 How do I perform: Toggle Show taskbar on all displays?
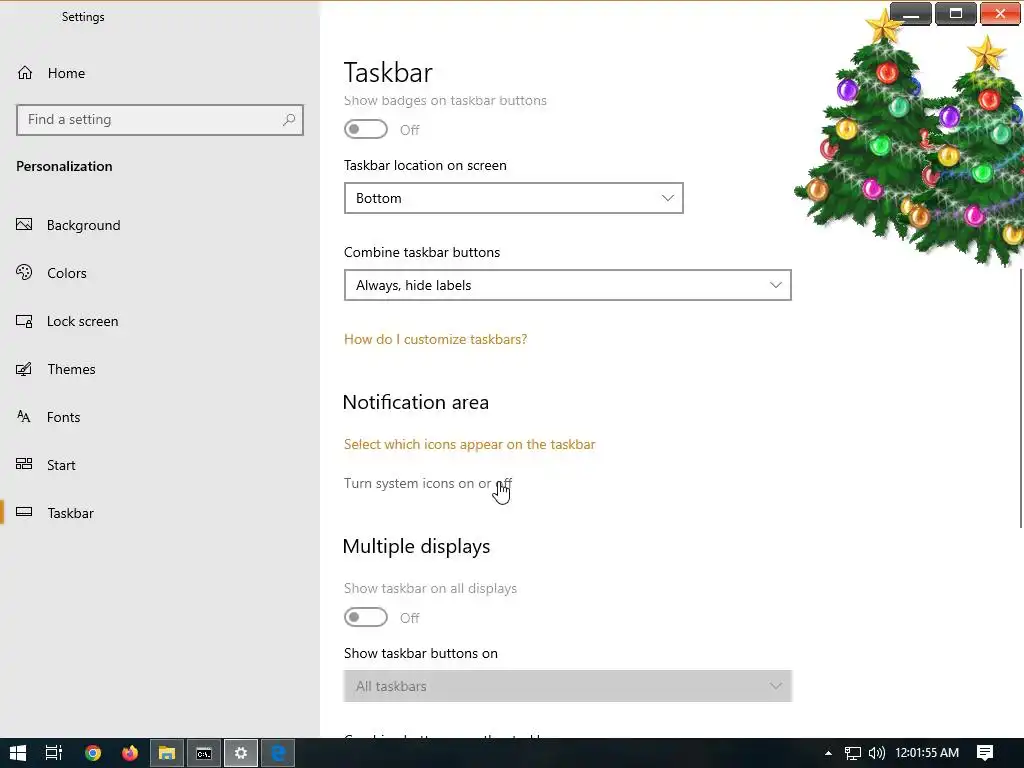366,617
